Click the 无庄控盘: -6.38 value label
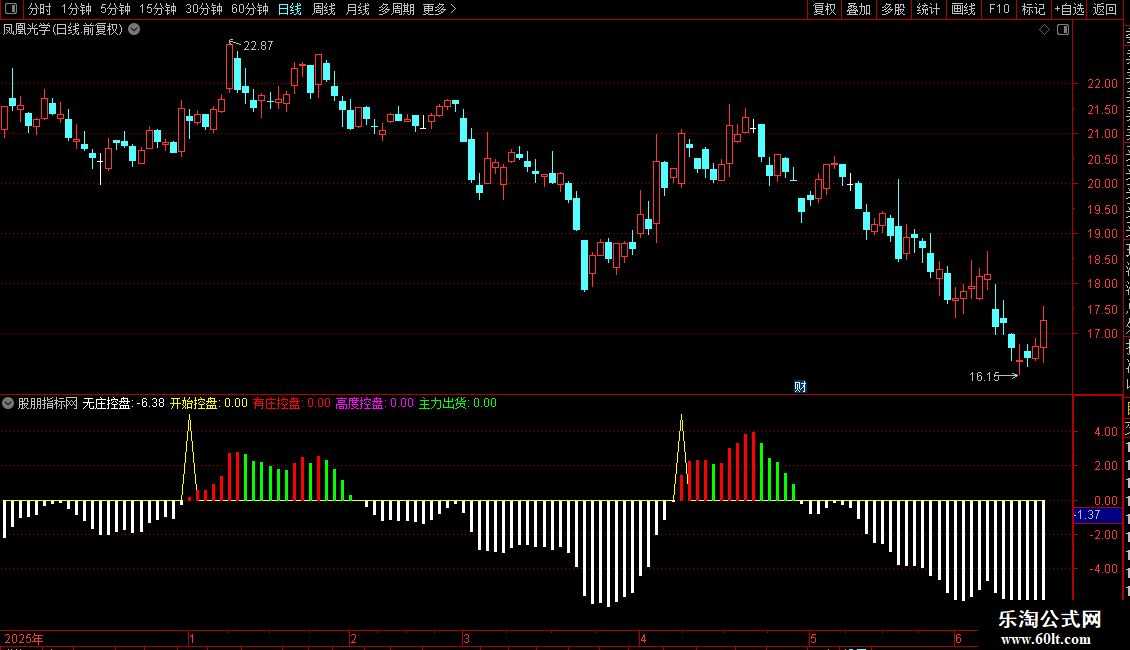1130x650 pixels. [123, 404]
